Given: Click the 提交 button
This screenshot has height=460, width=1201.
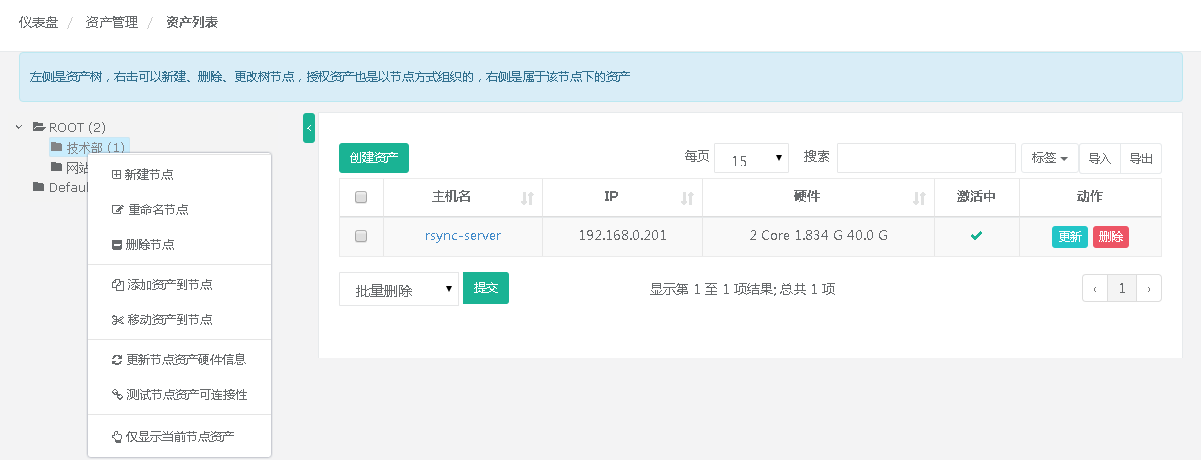Looking at the screenshot, I should click(486, 288).
